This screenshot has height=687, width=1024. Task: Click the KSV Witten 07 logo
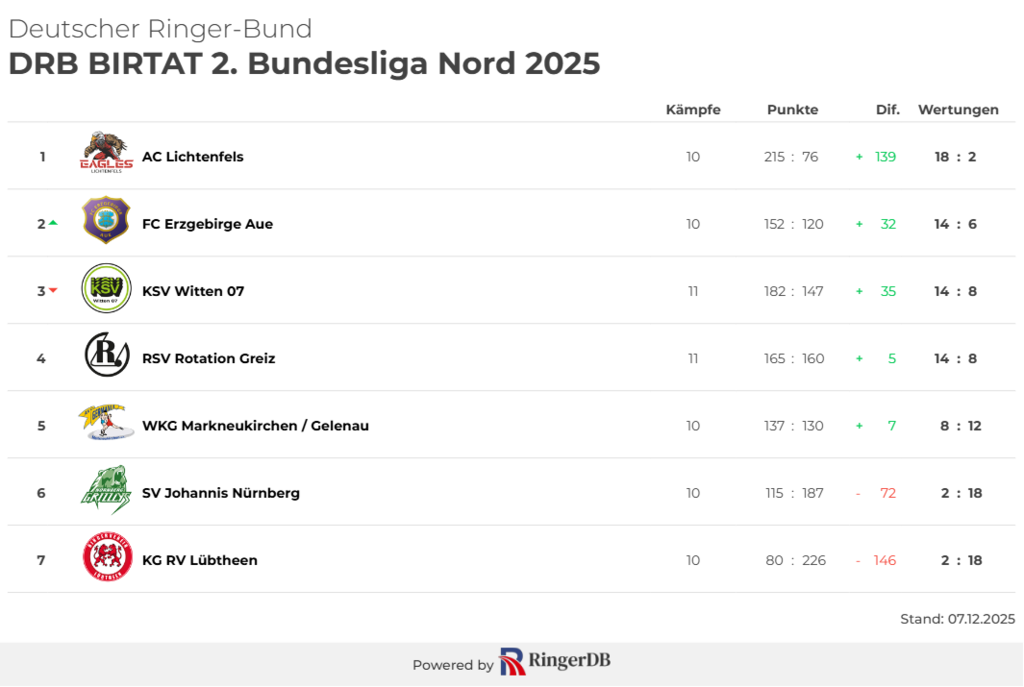106,289
